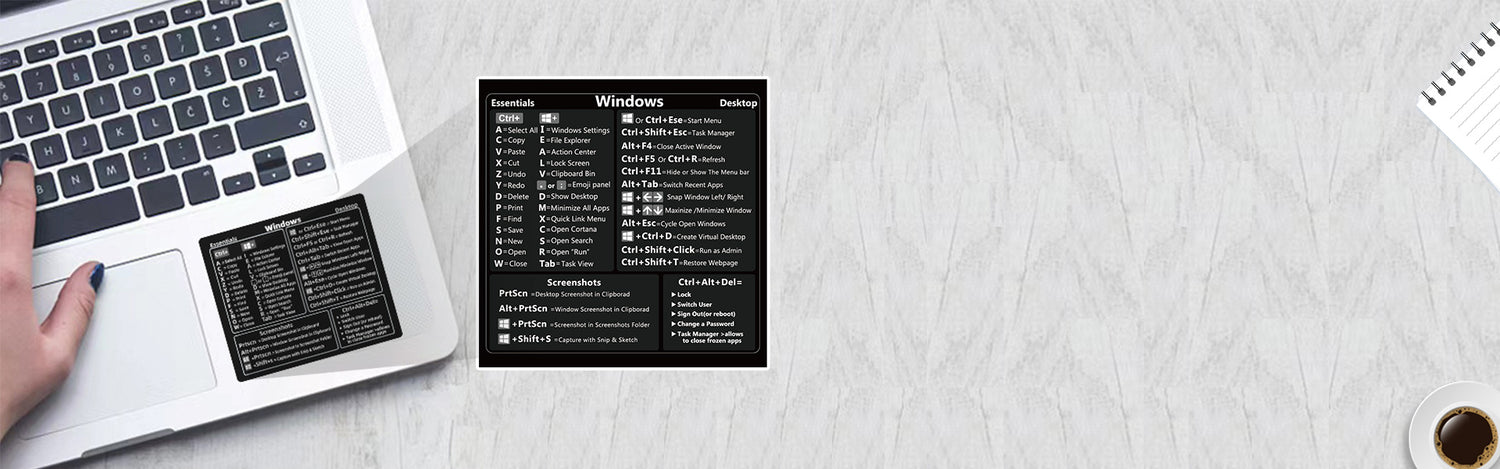1500x469 pixels.
Task: Click 'X=Quick Link Menu' on the large sticker
Action: click(x=573, y=219)
